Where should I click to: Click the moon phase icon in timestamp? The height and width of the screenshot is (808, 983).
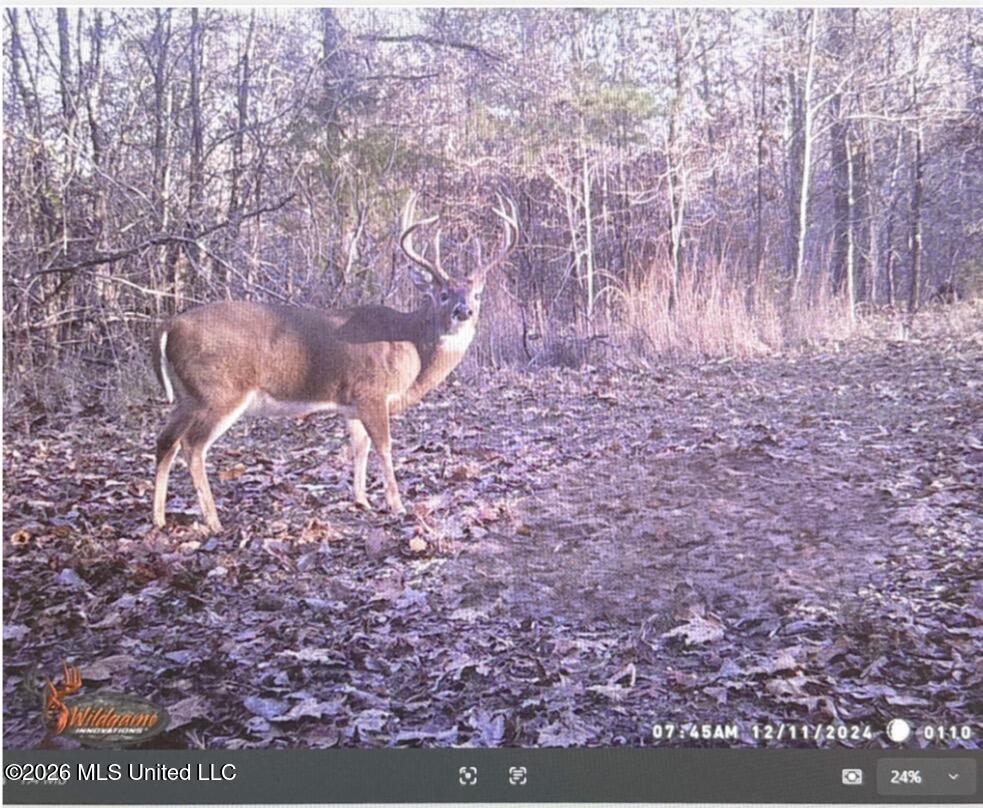899,730
